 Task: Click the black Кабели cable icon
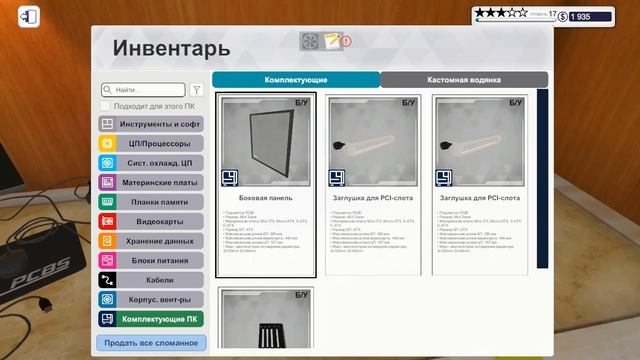click(x=107, y=280)
